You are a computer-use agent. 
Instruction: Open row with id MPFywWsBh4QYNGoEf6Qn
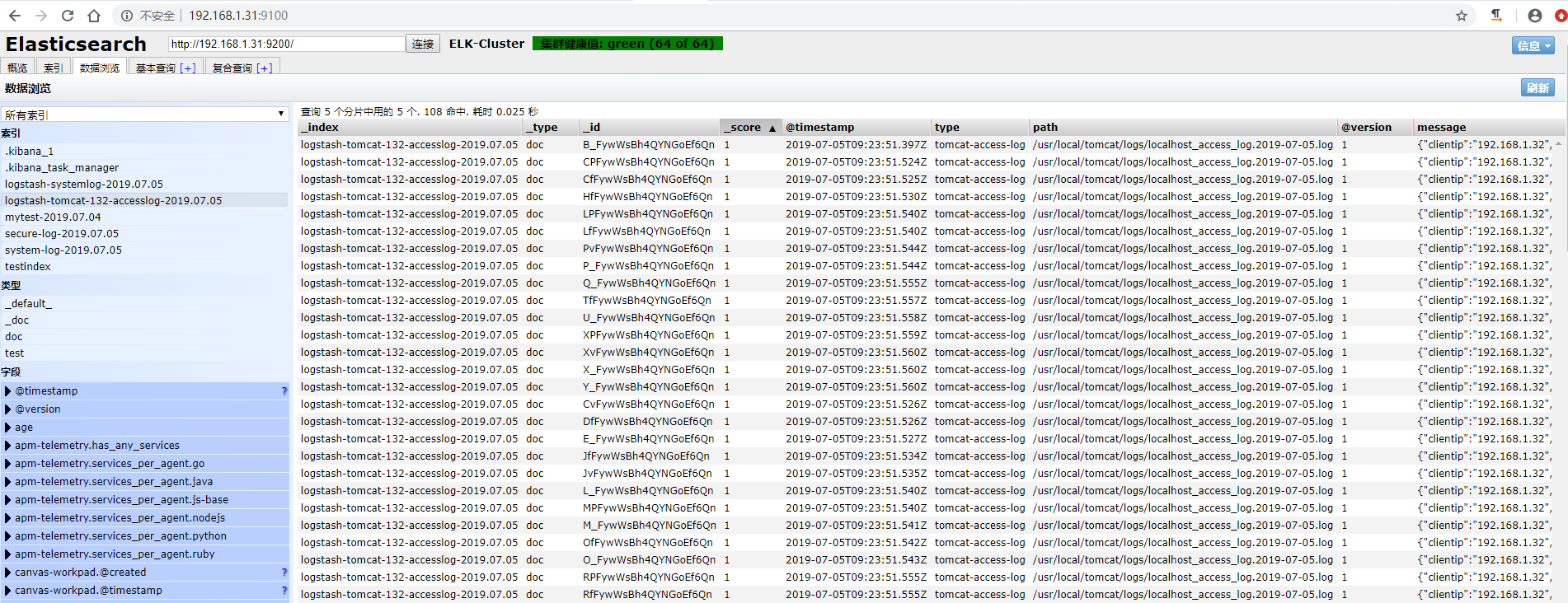click(926, 508)
